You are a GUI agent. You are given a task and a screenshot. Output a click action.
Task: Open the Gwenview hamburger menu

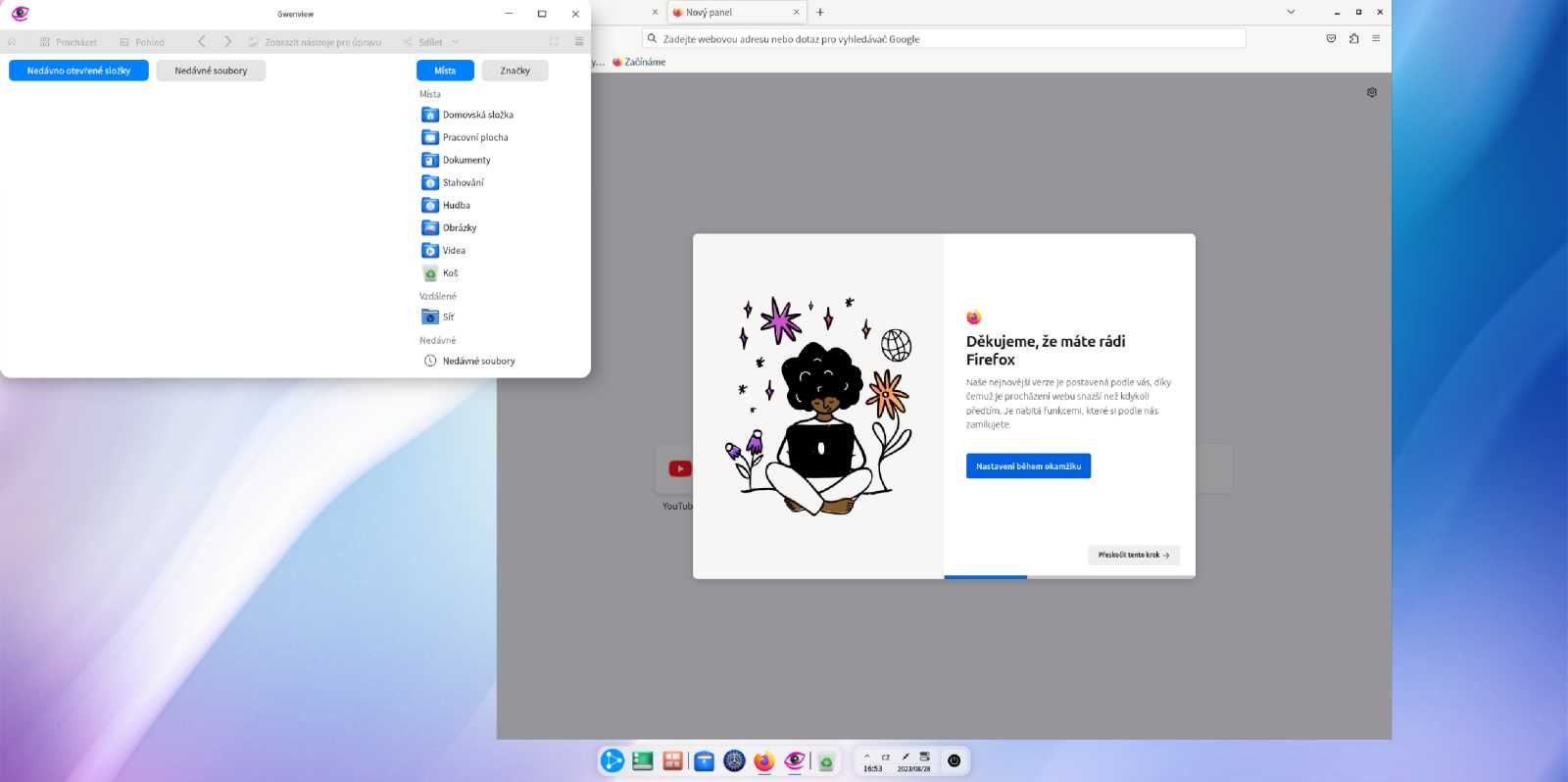(579, 42)
